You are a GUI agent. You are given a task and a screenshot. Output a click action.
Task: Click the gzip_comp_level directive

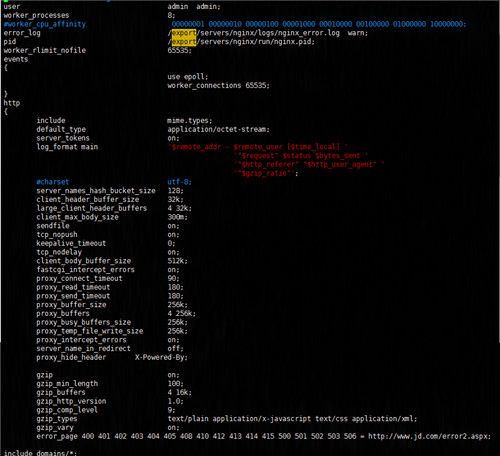pos(67,410)
